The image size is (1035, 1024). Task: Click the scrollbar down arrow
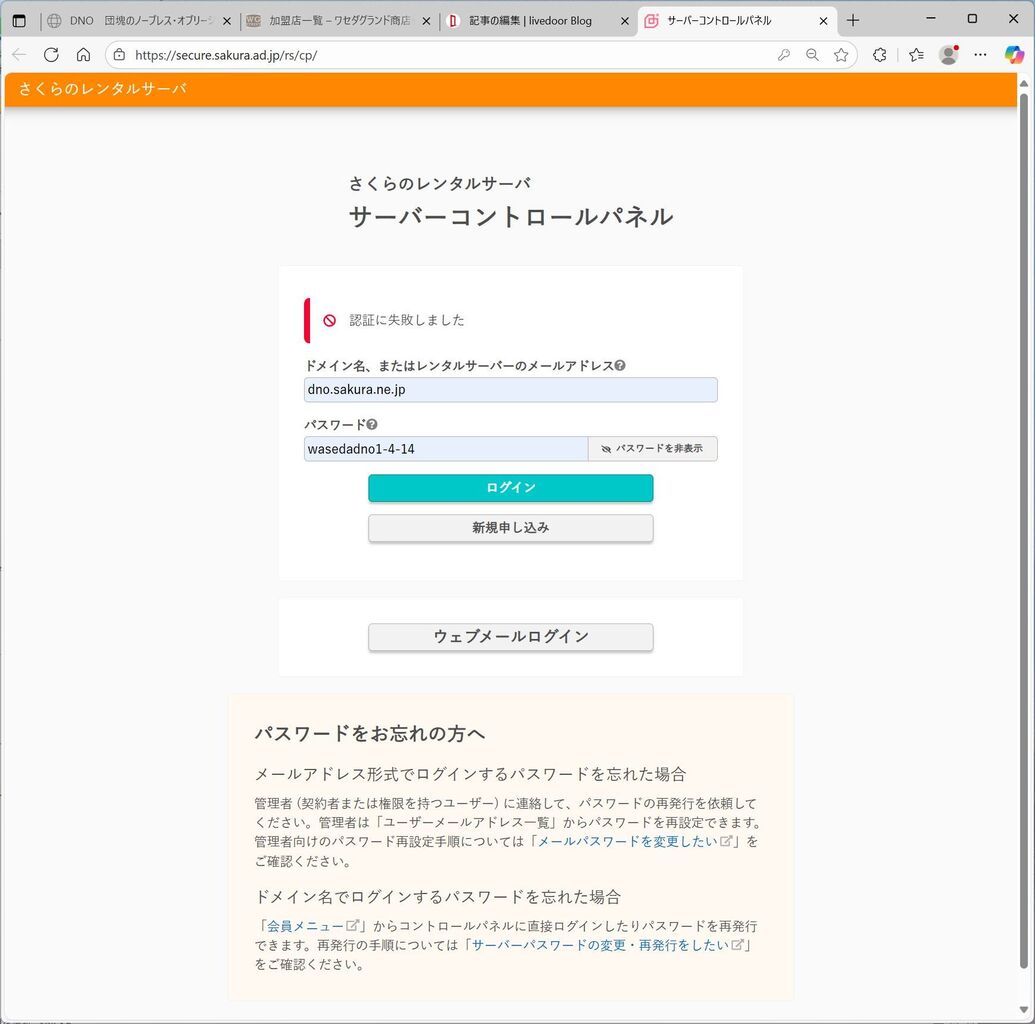pyautogui.click(x=1024, y=1011)
